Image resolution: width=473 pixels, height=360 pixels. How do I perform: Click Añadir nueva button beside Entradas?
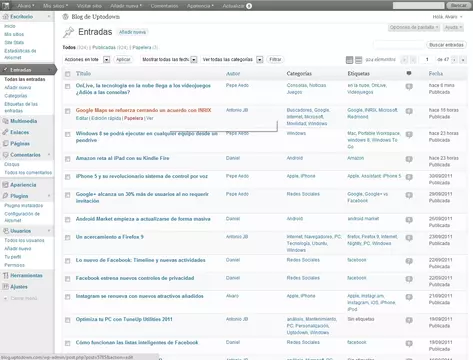pyautogui.click(x=133, y=32)
